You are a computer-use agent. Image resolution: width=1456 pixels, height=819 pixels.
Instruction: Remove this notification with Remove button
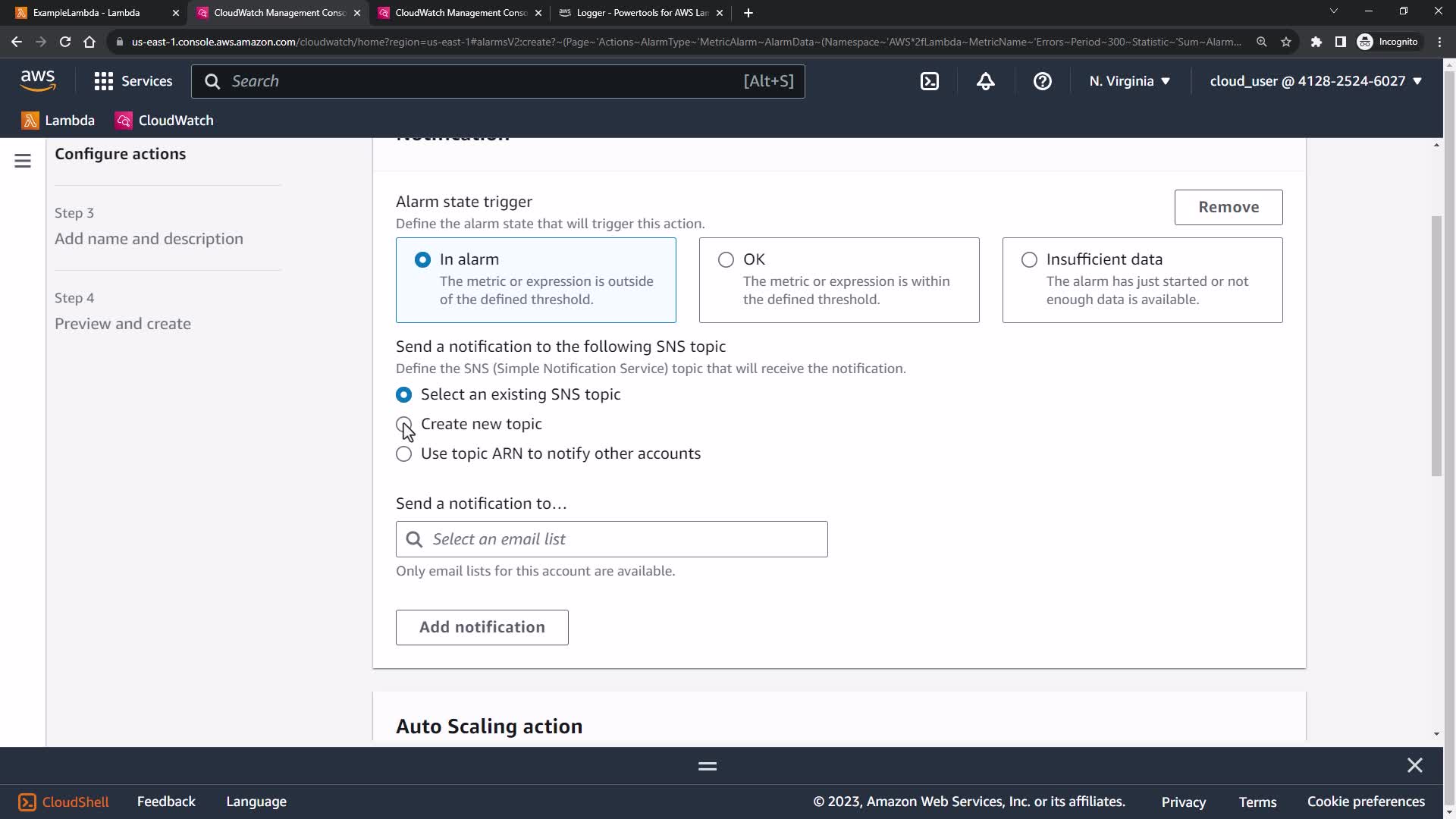pos(1228,207)
